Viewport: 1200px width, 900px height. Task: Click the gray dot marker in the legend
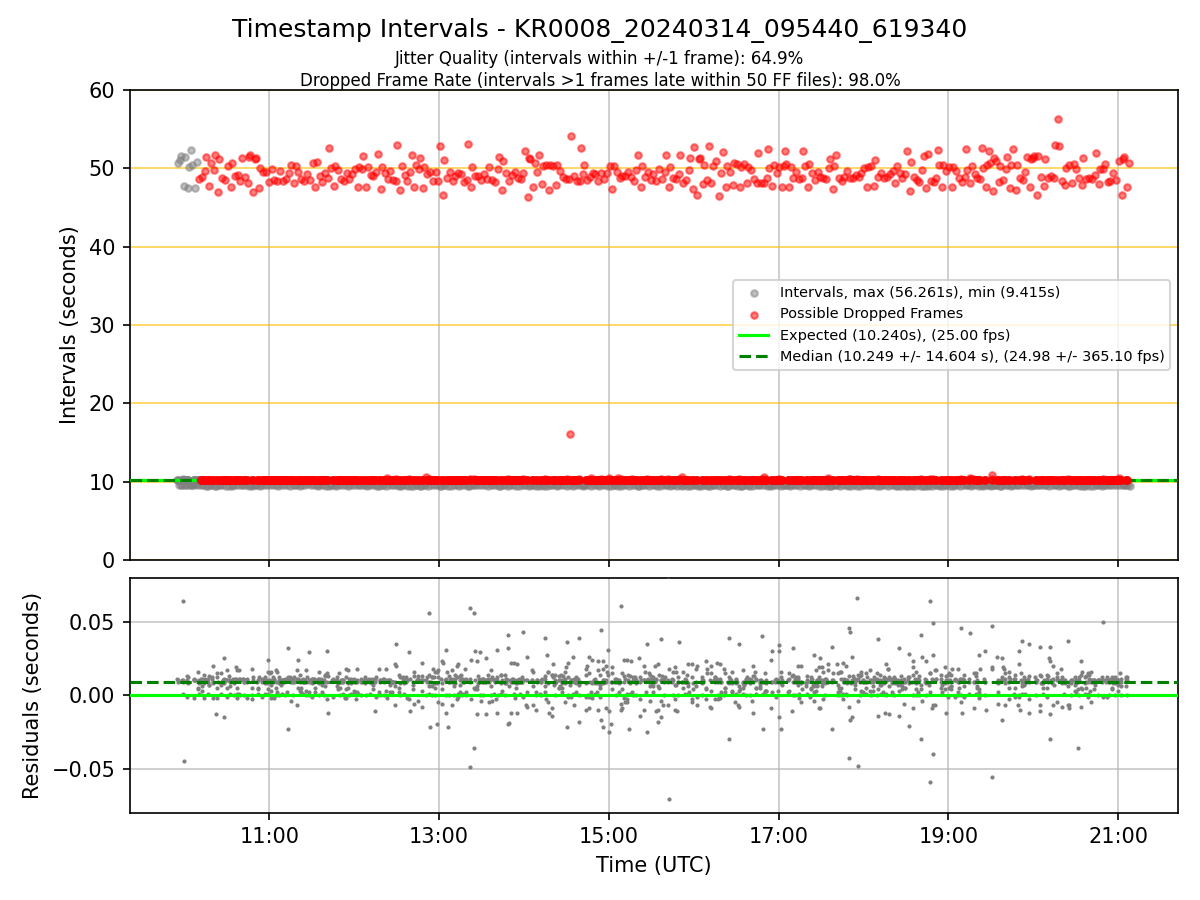755,293
